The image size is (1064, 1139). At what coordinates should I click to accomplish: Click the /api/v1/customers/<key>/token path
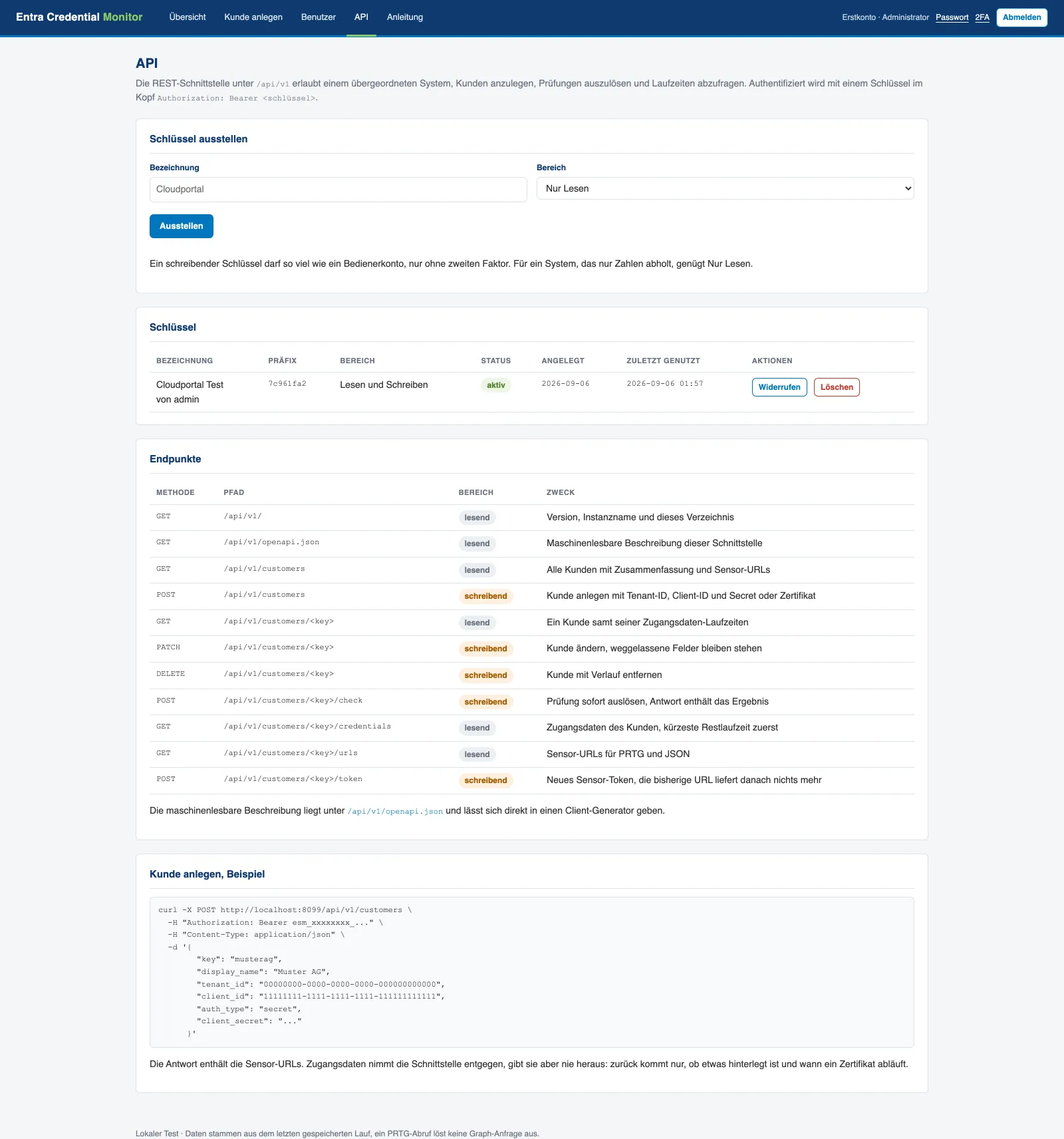(x=293, y=779)
